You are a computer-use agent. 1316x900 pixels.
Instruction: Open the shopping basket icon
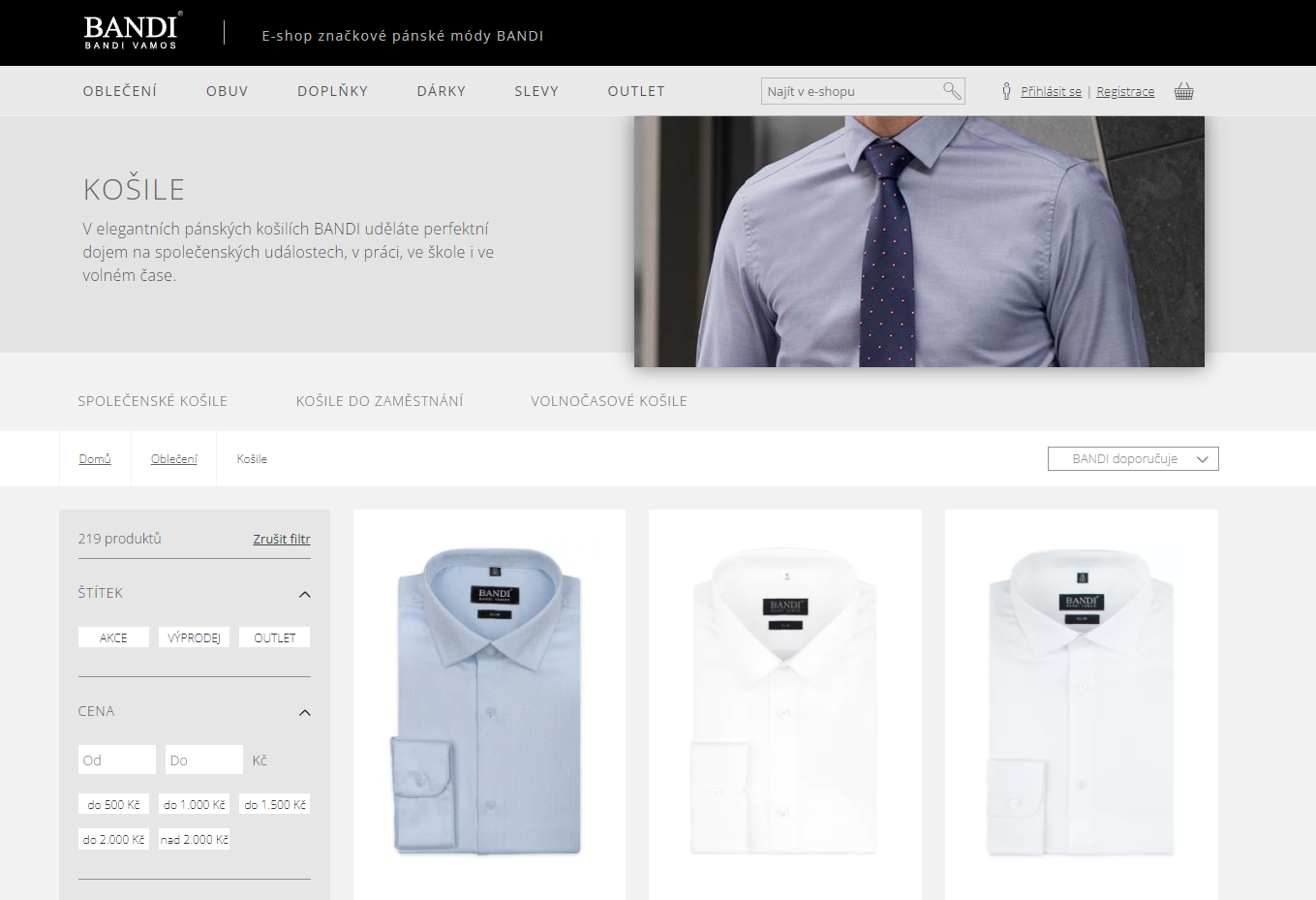[1183, 91]
